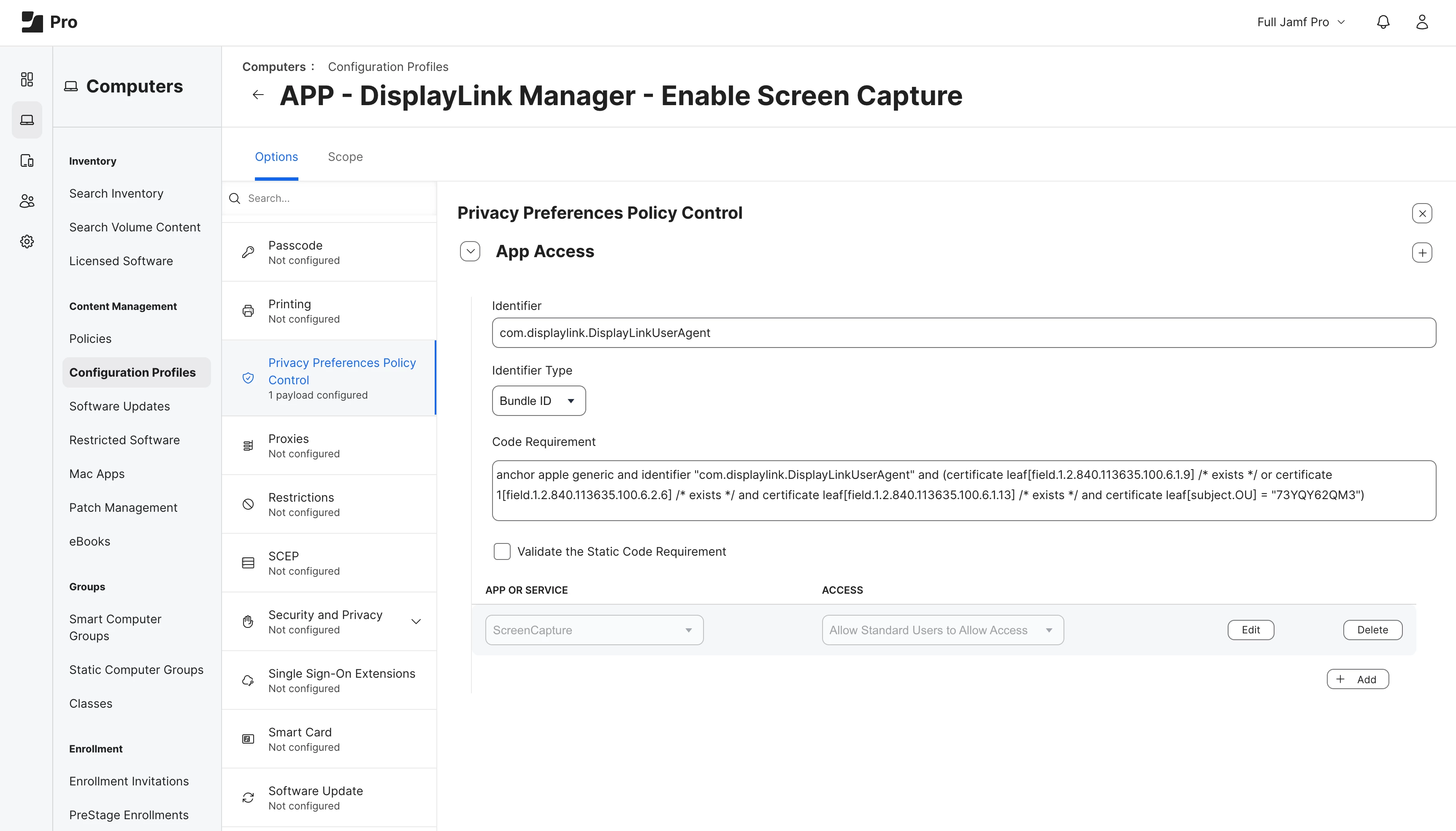Click the Code Requirement text area

click(x=964, y=490)
